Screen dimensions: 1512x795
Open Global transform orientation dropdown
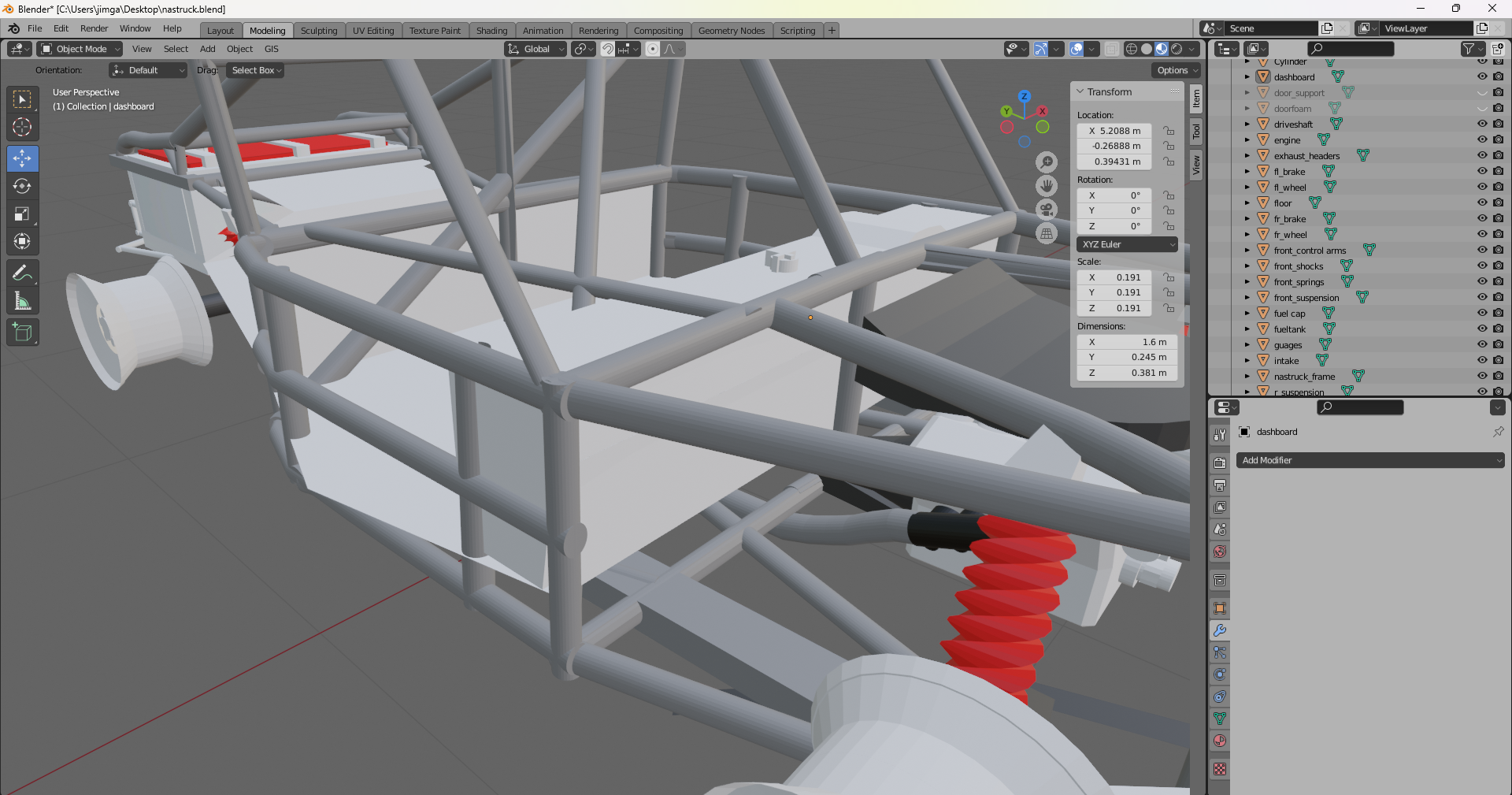[535, 49]
